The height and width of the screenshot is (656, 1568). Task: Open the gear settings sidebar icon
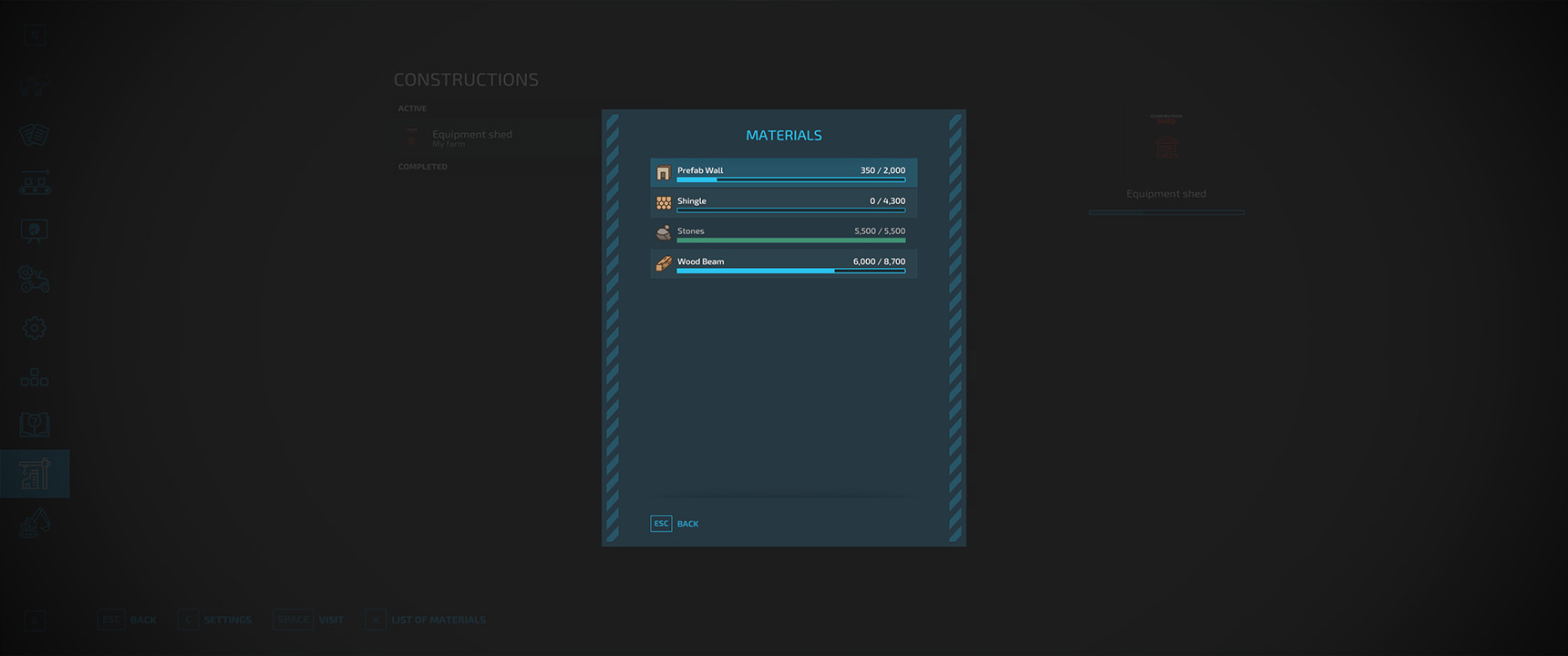35,328
